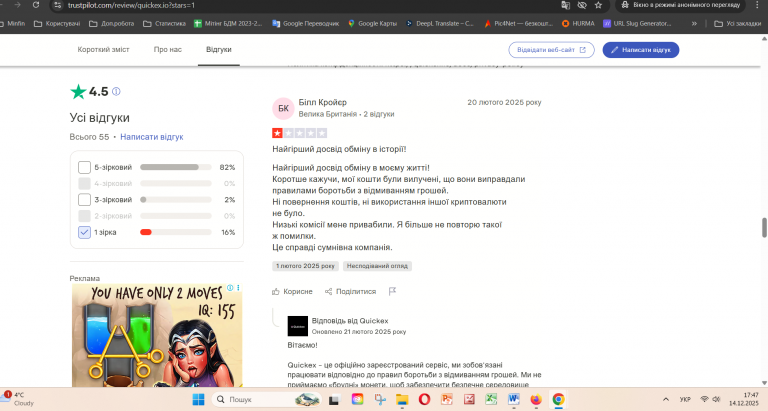Open File Explorer from the taskbar

(x=402, y=400)
